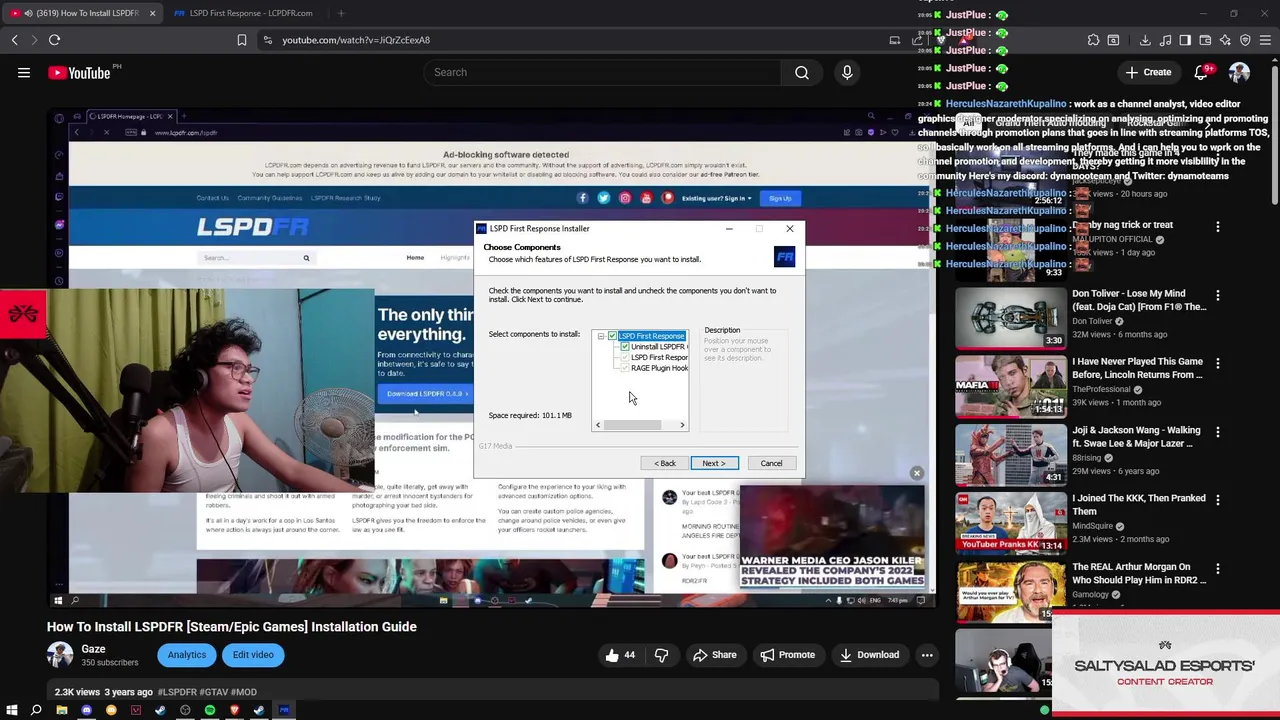Click the Promote button
Screen dimensions: 1280x720
pyautogui.click(x=787, y=655)
